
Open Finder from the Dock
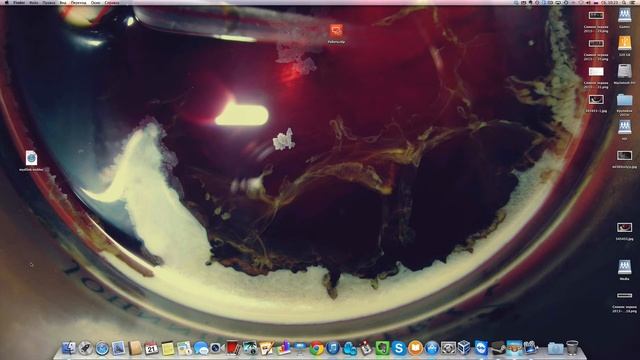[69, 348]
